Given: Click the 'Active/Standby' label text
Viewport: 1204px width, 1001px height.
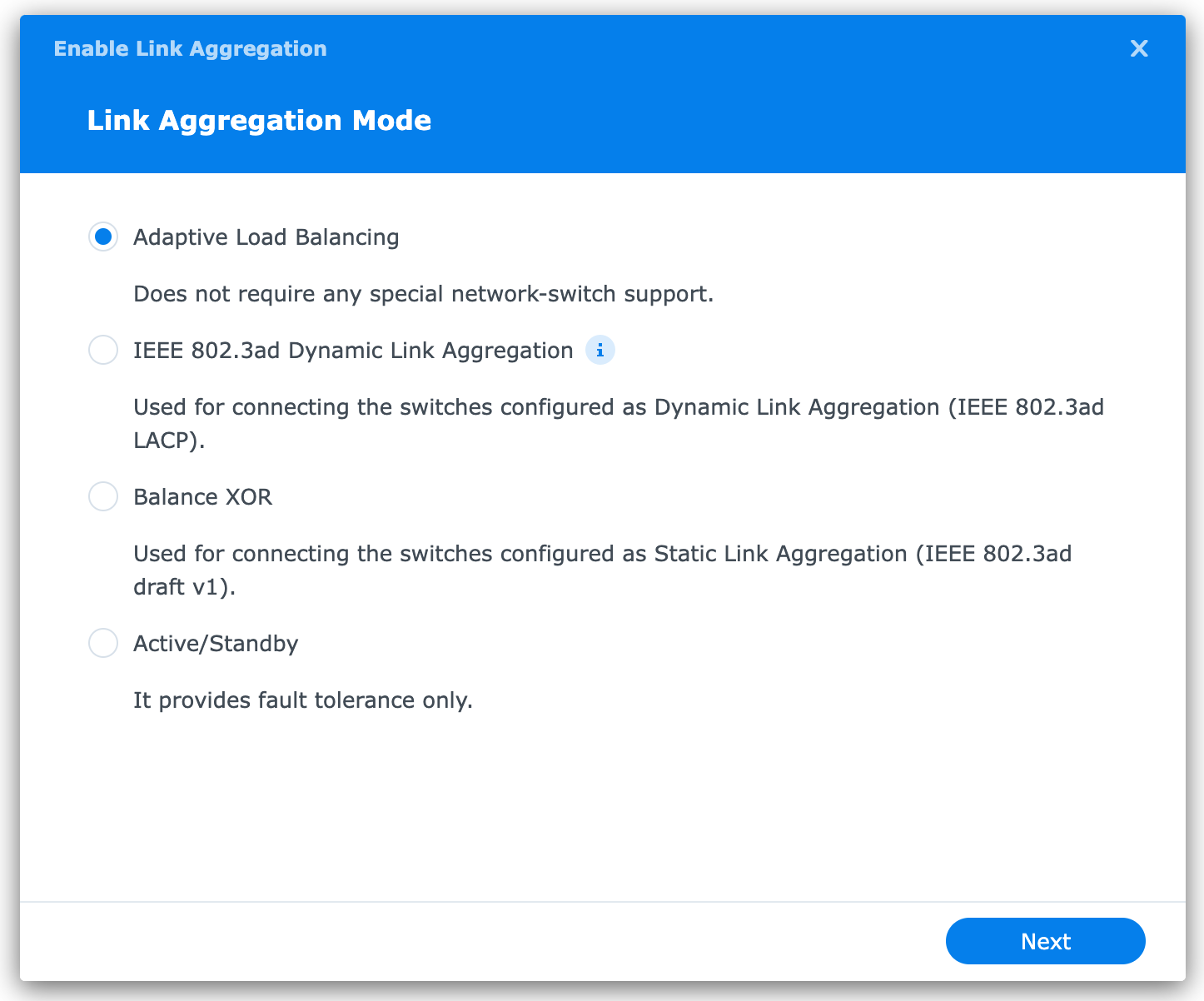Looking at the screenshot, I should click(x=216, y=644).
